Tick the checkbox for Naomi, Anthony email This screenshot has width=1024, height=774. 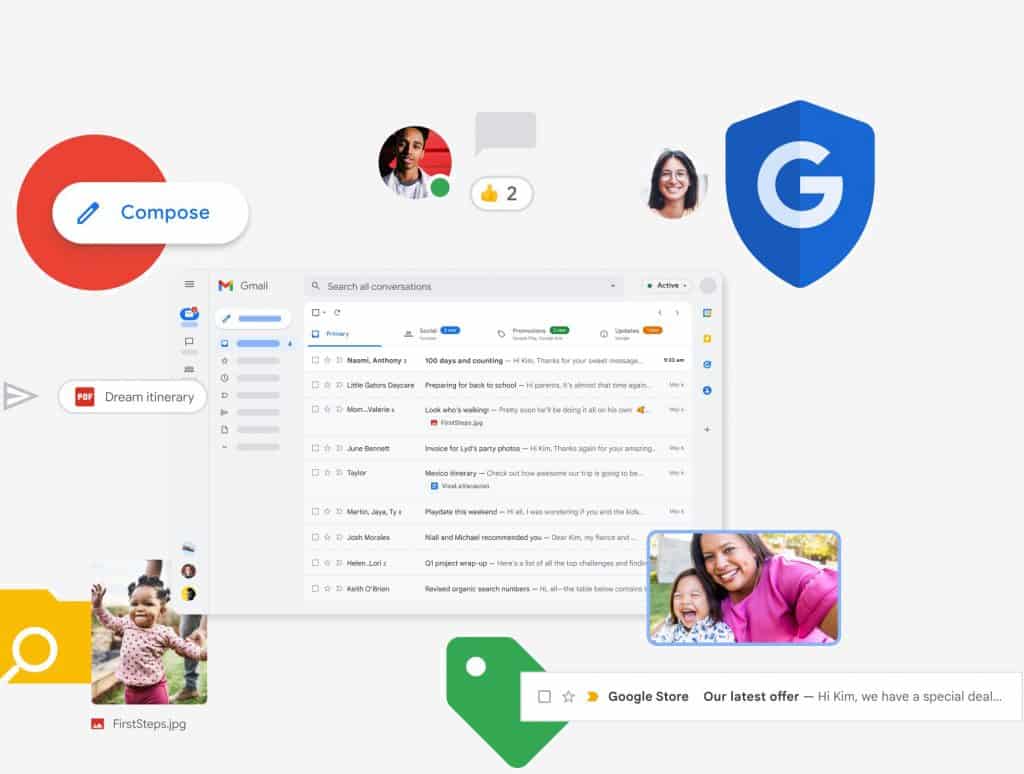click(x=315, y=360)
